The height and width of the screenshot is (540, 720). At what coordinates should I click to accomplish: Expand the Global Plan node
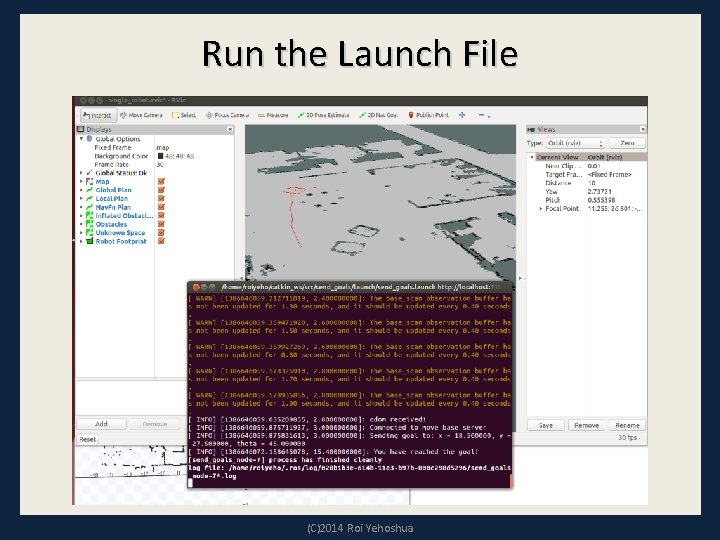pos(81,190)
